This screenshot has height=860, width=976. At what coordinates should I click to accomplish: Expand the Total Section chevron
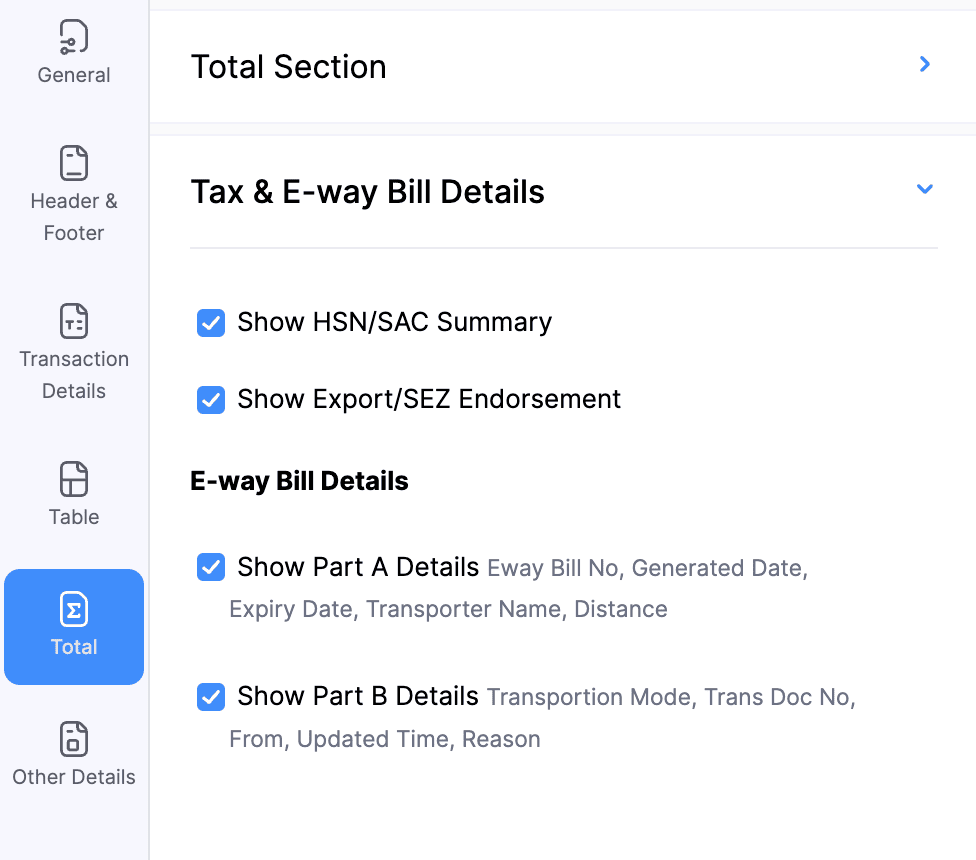point(925,65)
